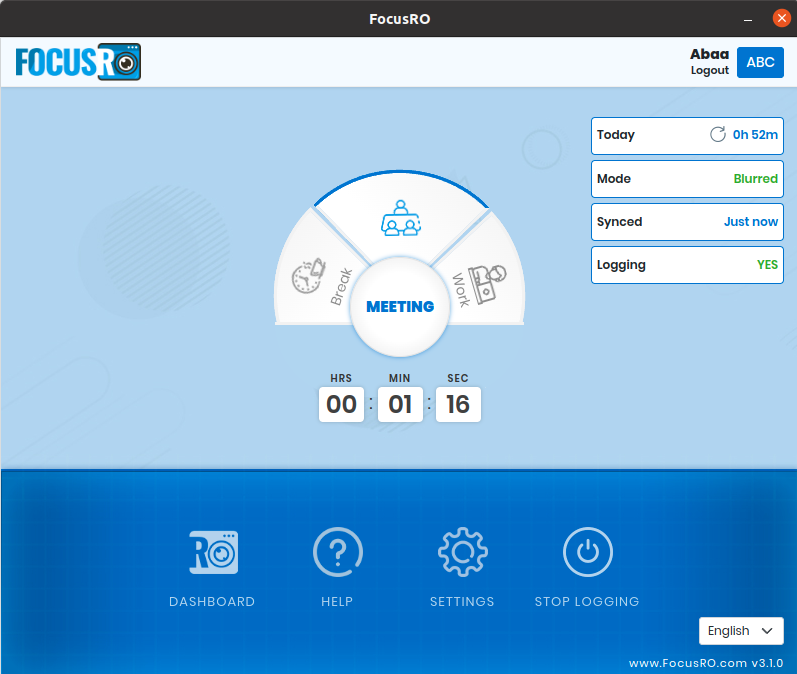Click the Synced Just now value
Screen dimensions: 797x674
tap(751, 222)
